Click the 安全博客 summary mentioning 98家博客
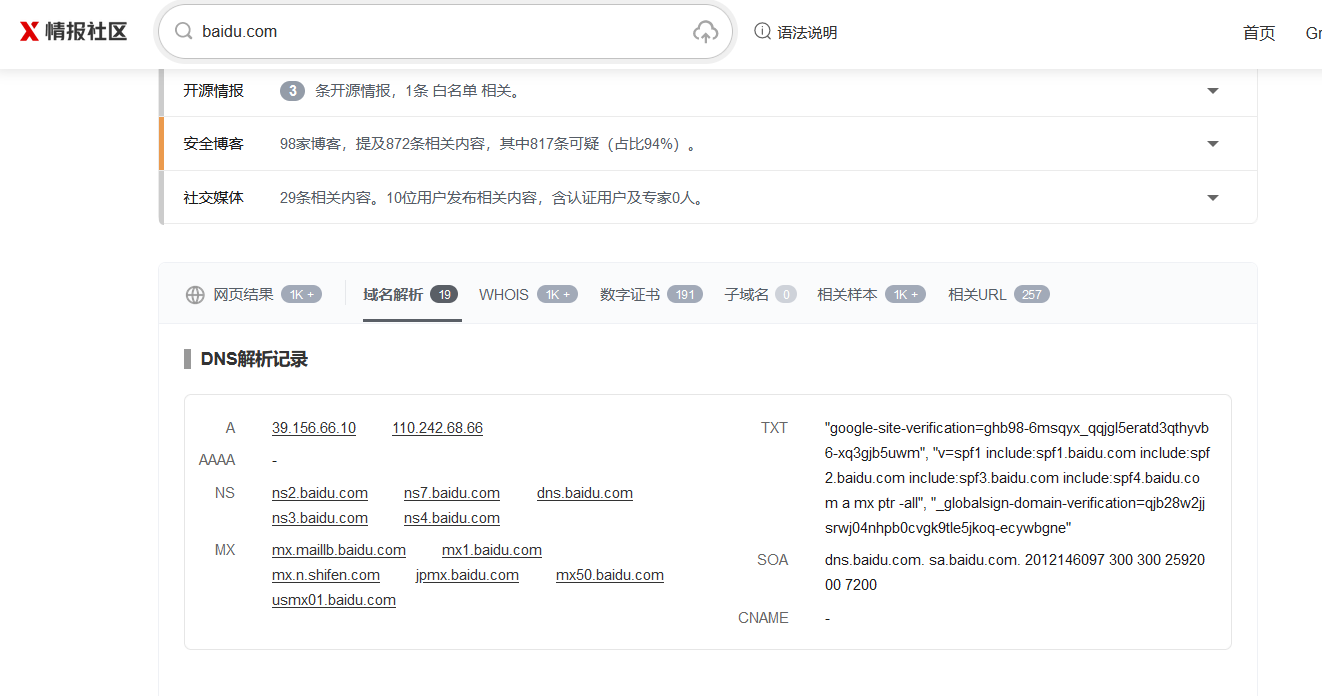This screenshot has height=696, width=1322. click(x=487, y=144)
